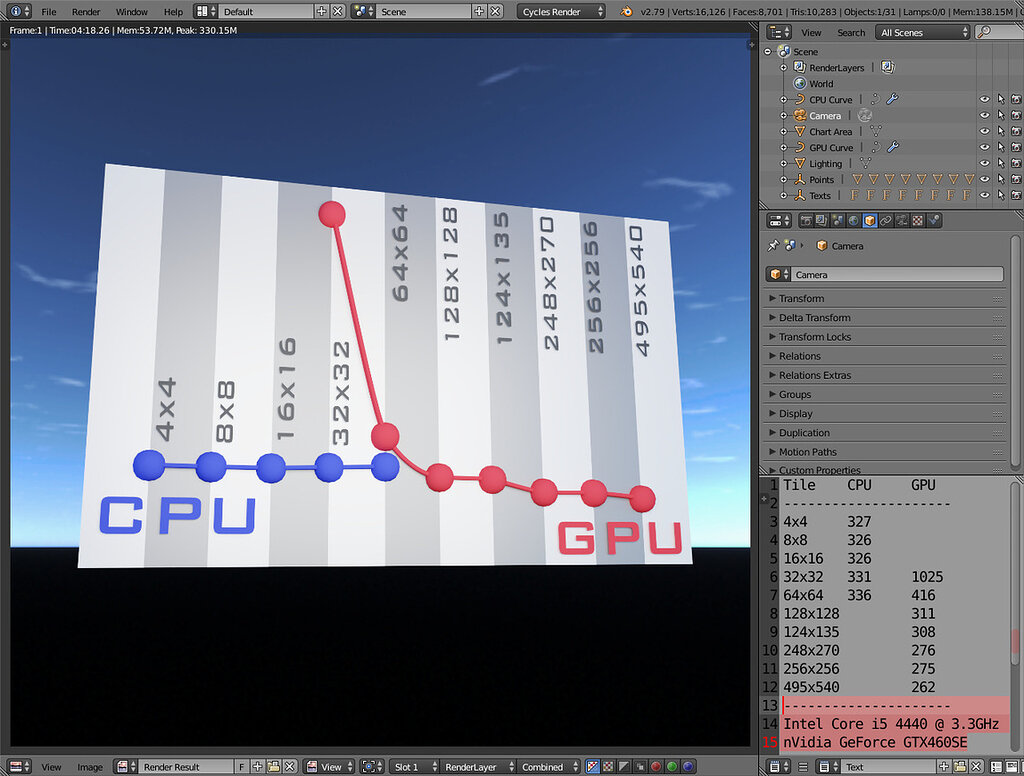Expand the Display panel
1024x776 pixels.
click(885, 413)
